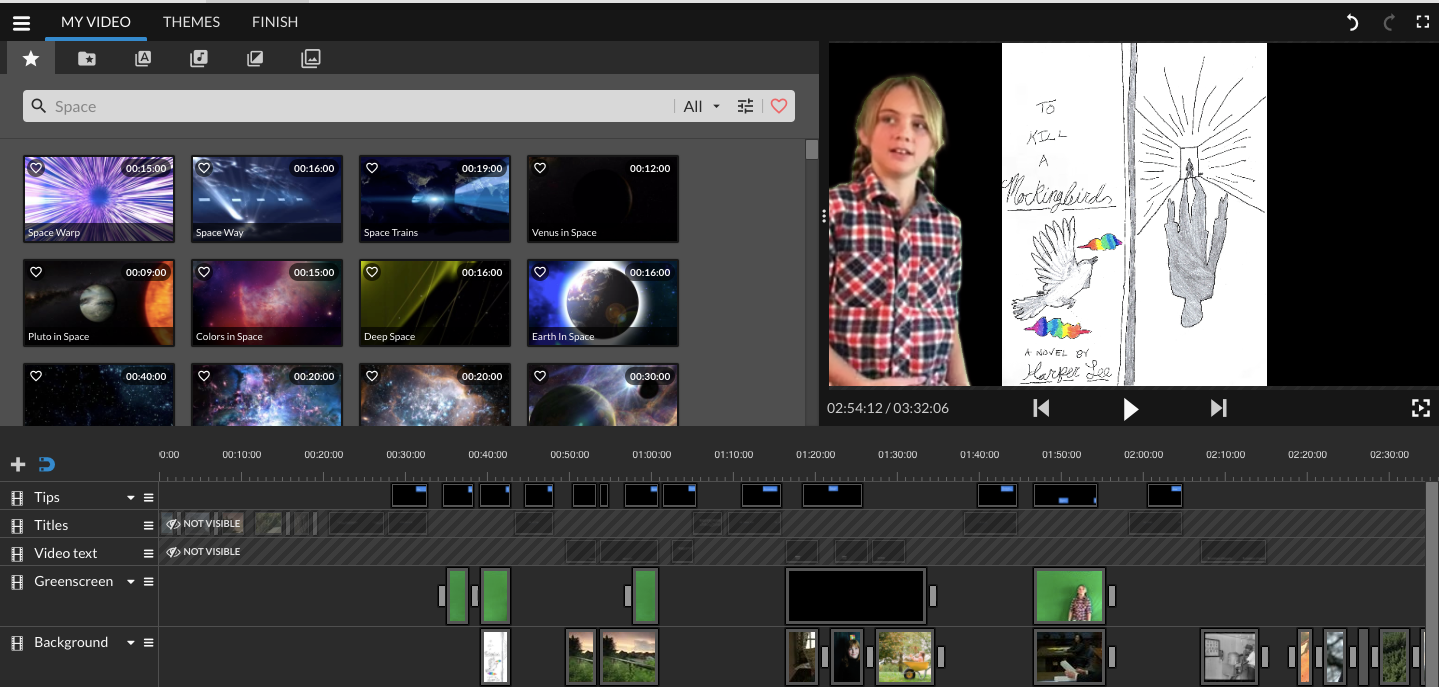Click the Tips track film icon
Screen dimensions: 1439x687
[17, 497]
